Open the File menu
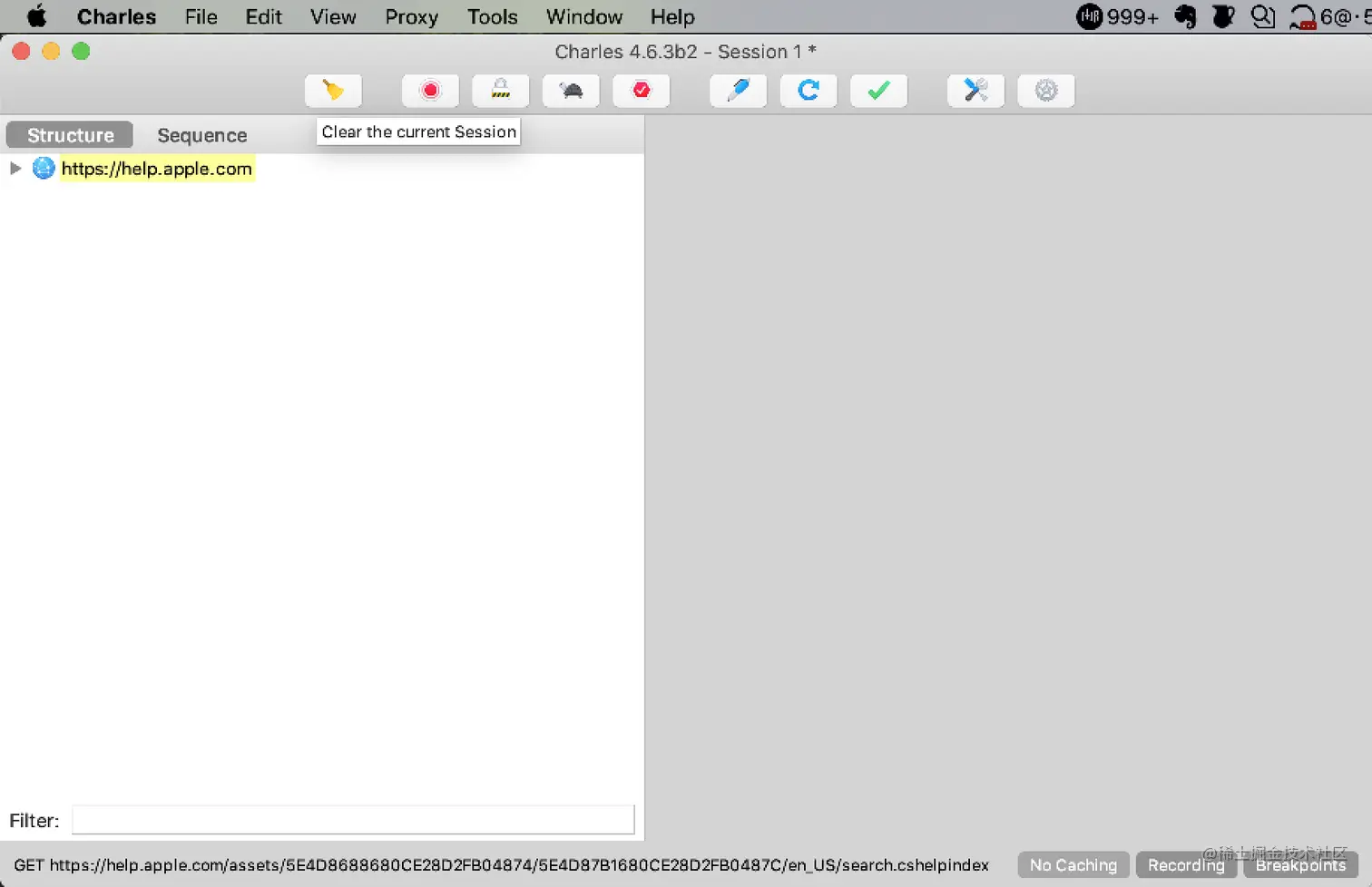This screenshot has height=887, width=1372. pos(201,16)
